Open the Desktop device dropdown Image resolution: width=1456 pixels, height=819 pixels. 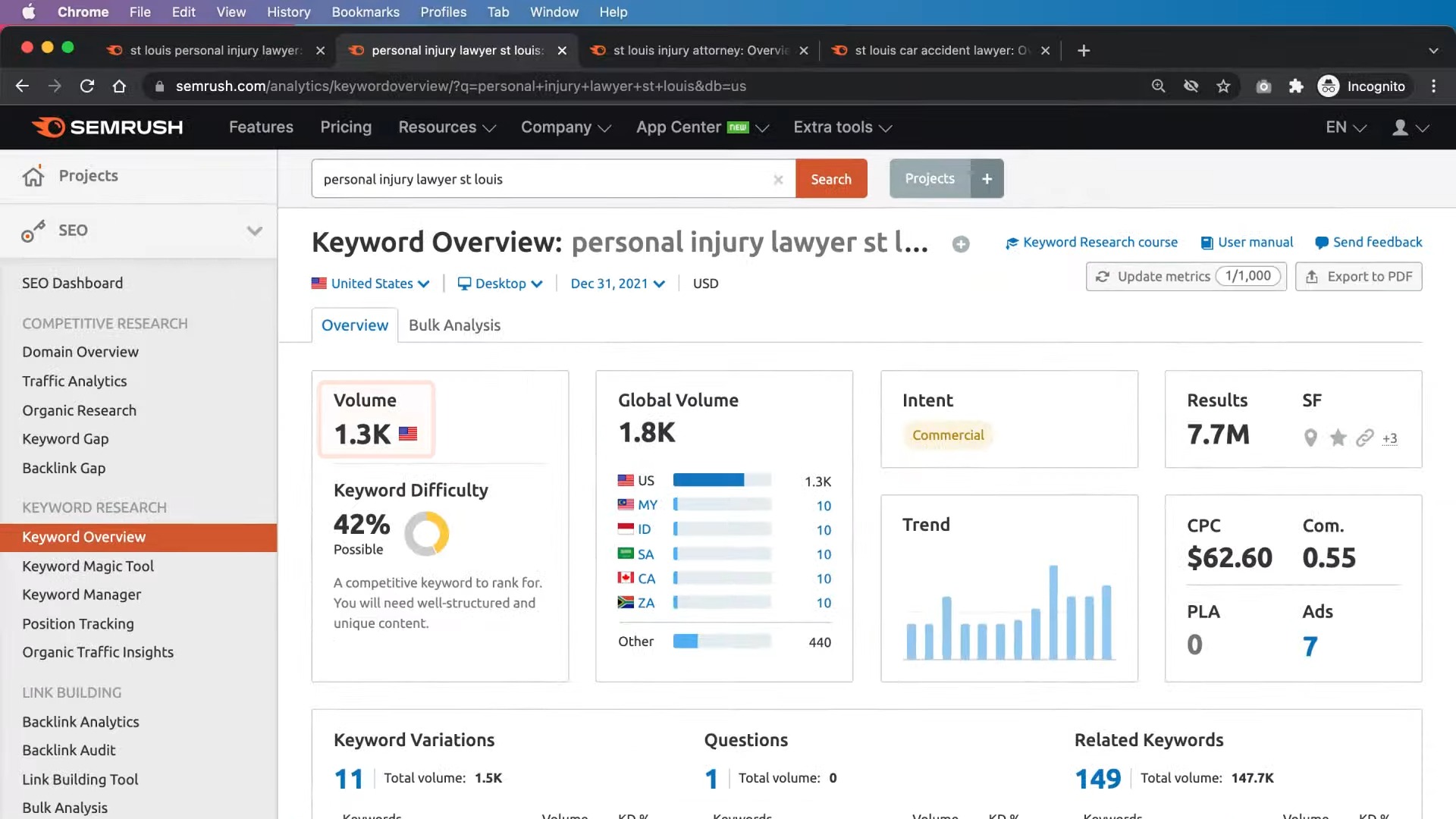[x=500, y=283]
